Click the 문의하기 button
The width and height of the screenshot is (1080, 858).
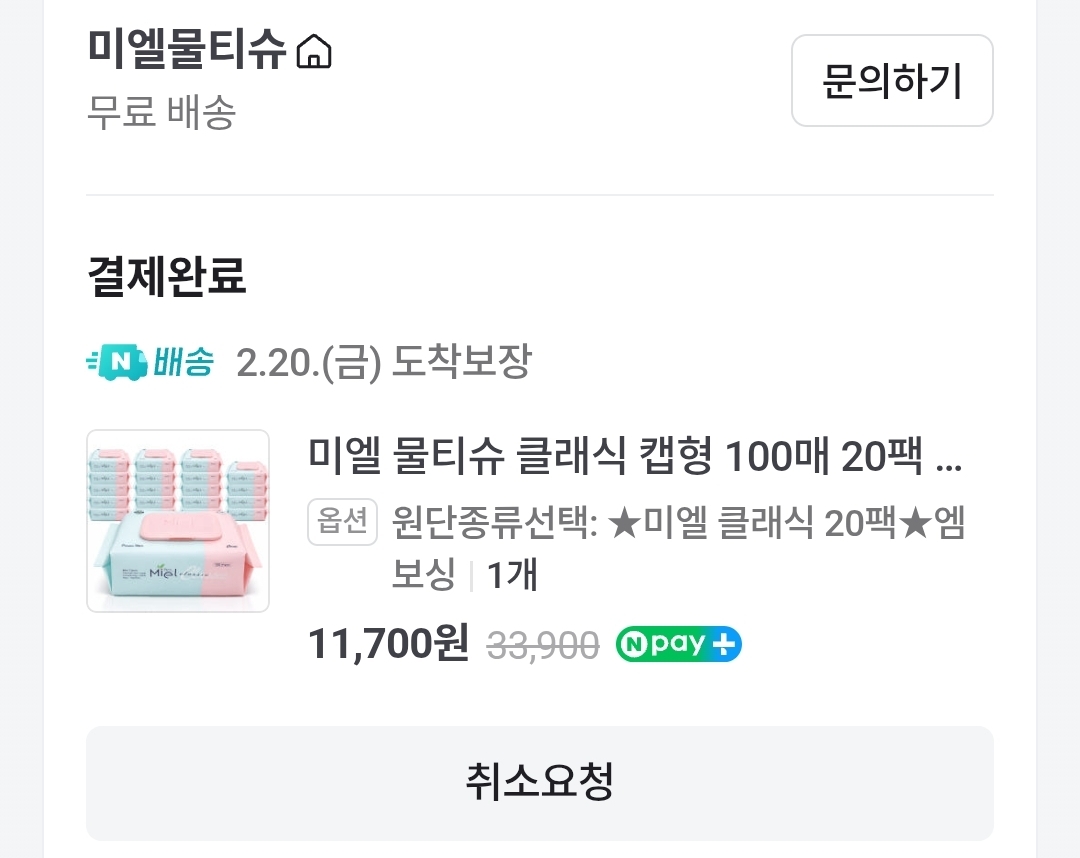pos(892,81)
